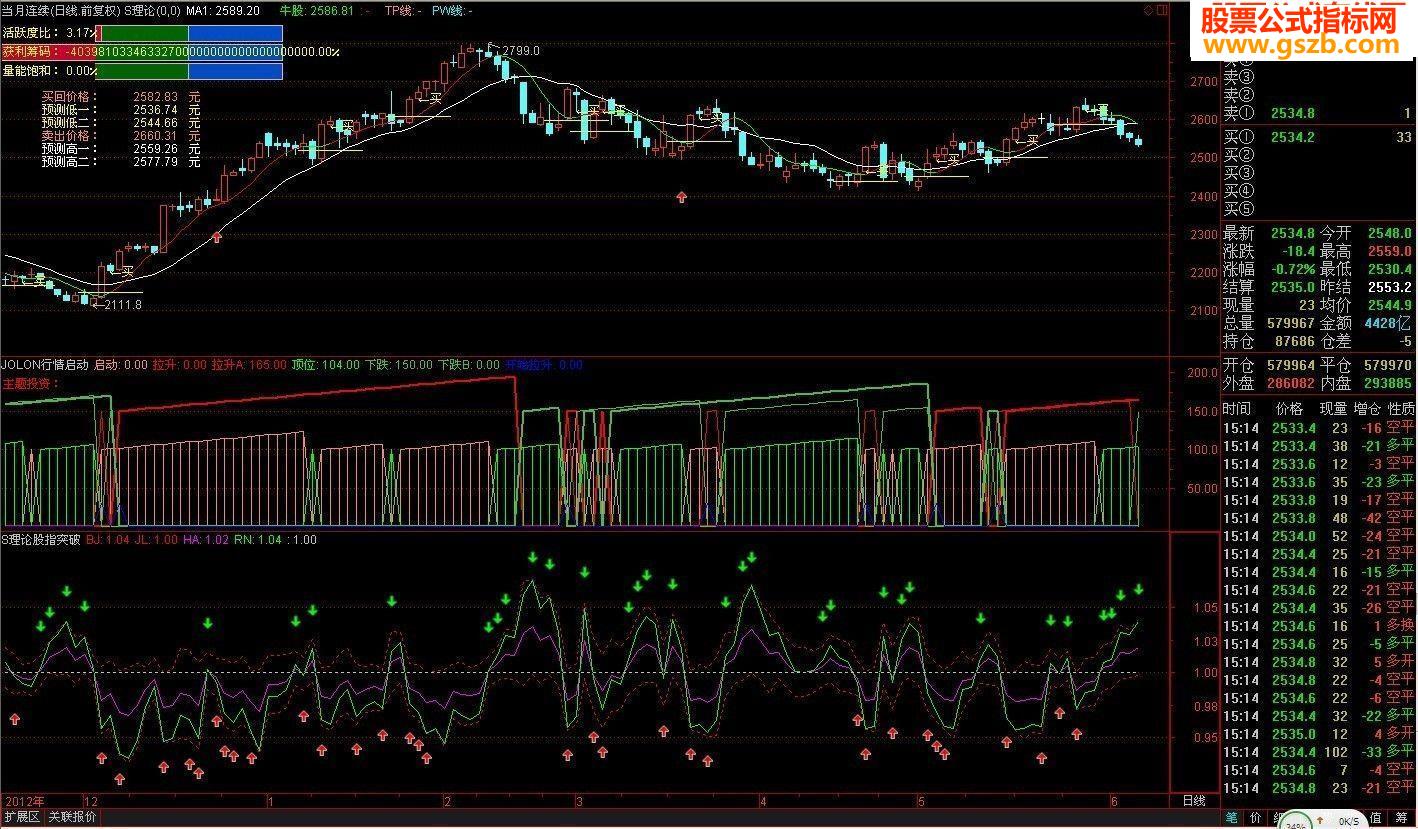The height and width of the screenshot is (829, 1418).
Task: Click the 预测低二 2544.66 row
Action: point(120,123)
